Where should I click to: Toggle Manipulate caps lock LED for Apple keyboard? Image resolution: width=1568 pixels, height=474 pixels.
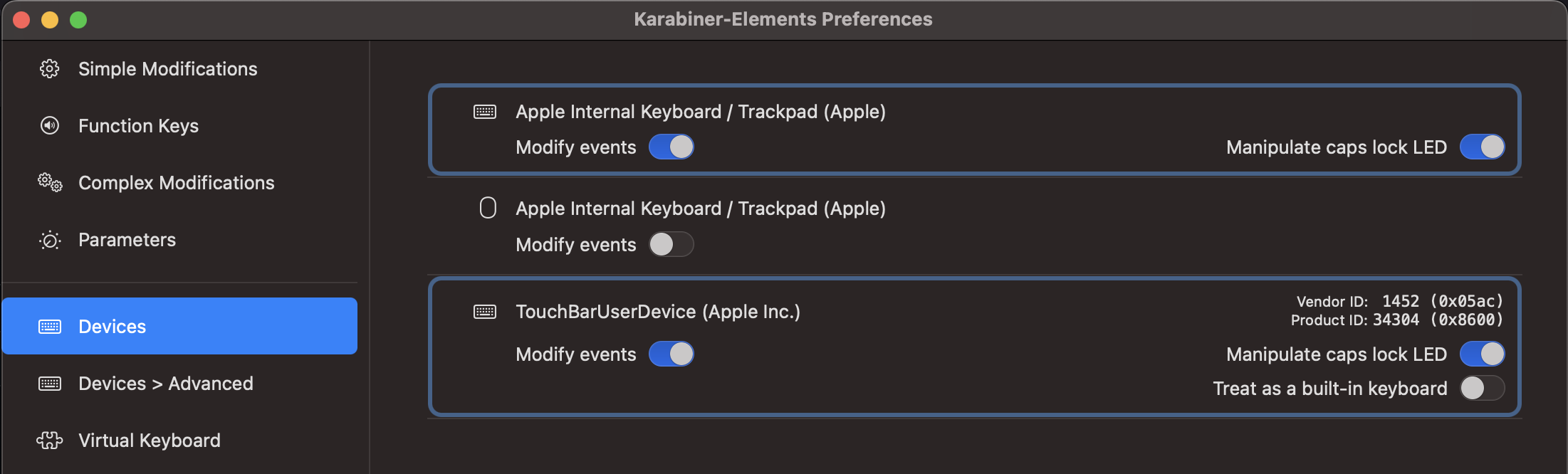(1482, 147)
